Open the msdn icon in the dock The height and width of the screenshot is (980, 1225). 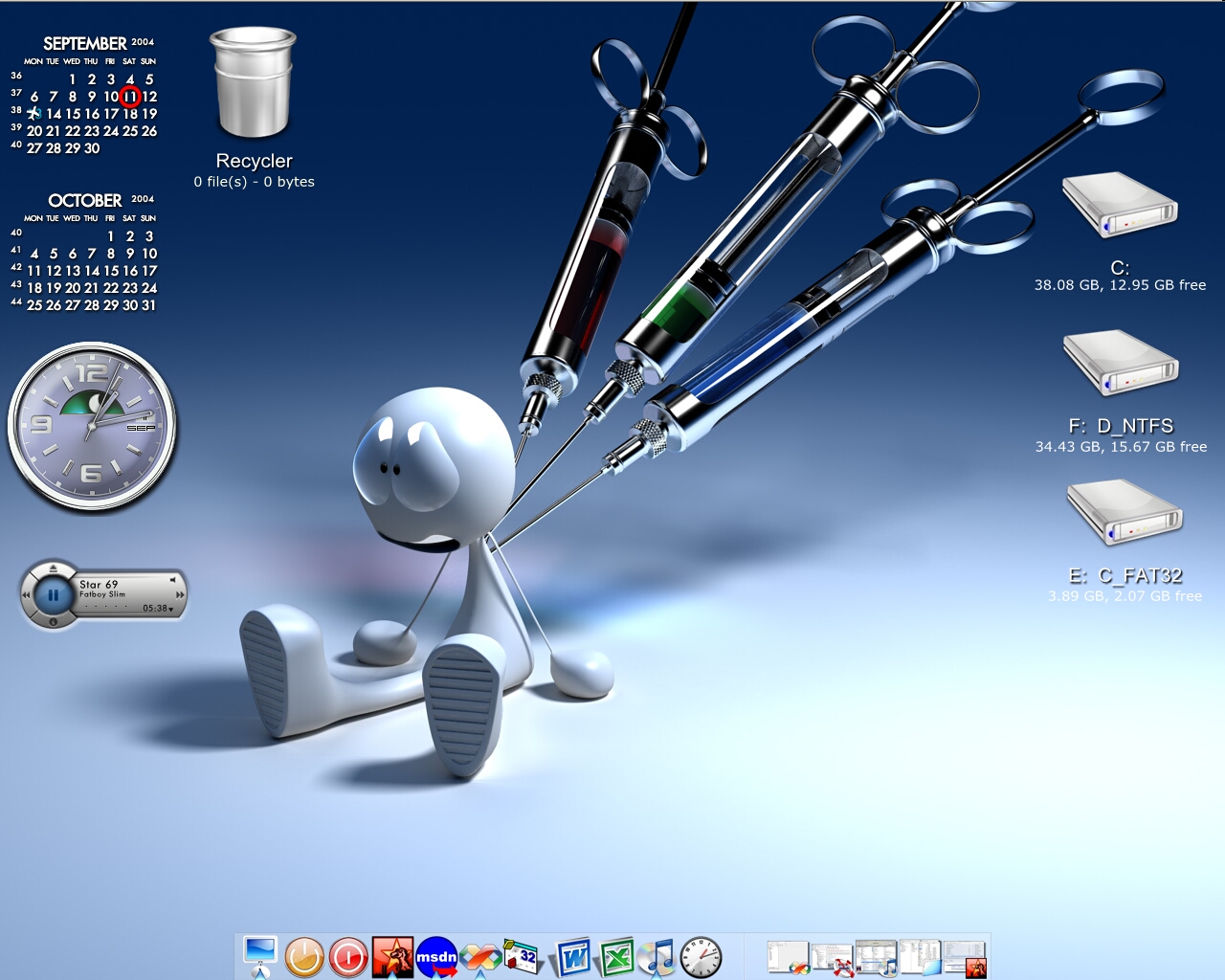[436, 956]
